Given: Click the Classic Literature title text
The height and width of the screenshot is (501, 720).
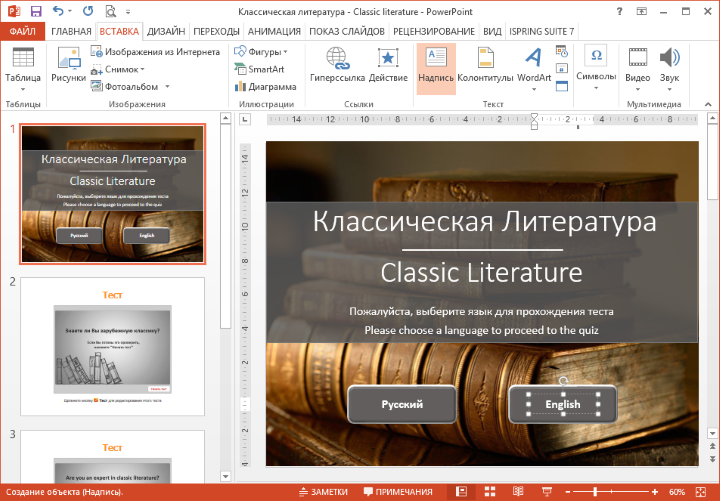Looking at the screenshot, I should tap(481, 272).
